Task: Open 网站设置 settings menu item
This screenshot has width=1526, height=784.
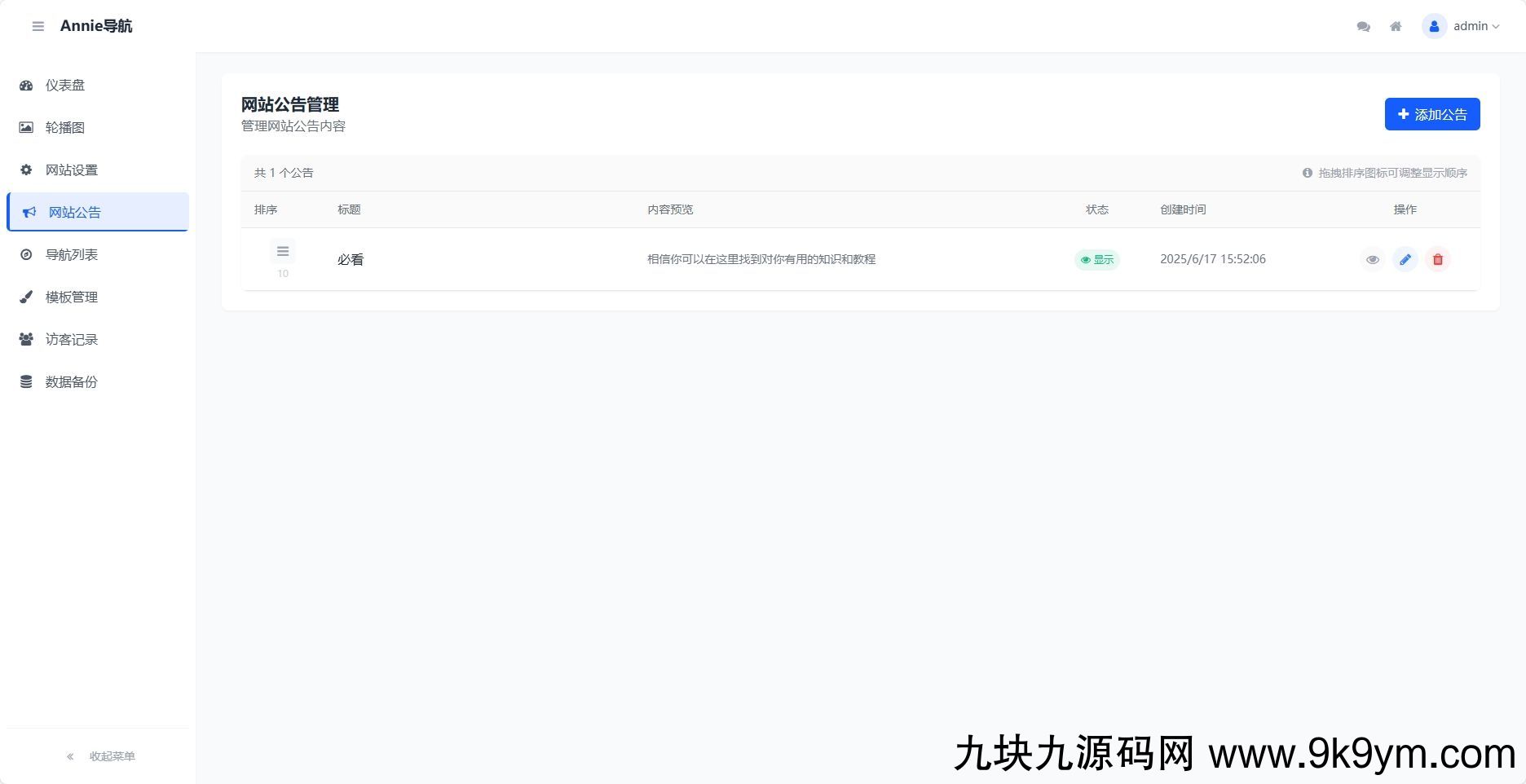Action: (98, 170)
